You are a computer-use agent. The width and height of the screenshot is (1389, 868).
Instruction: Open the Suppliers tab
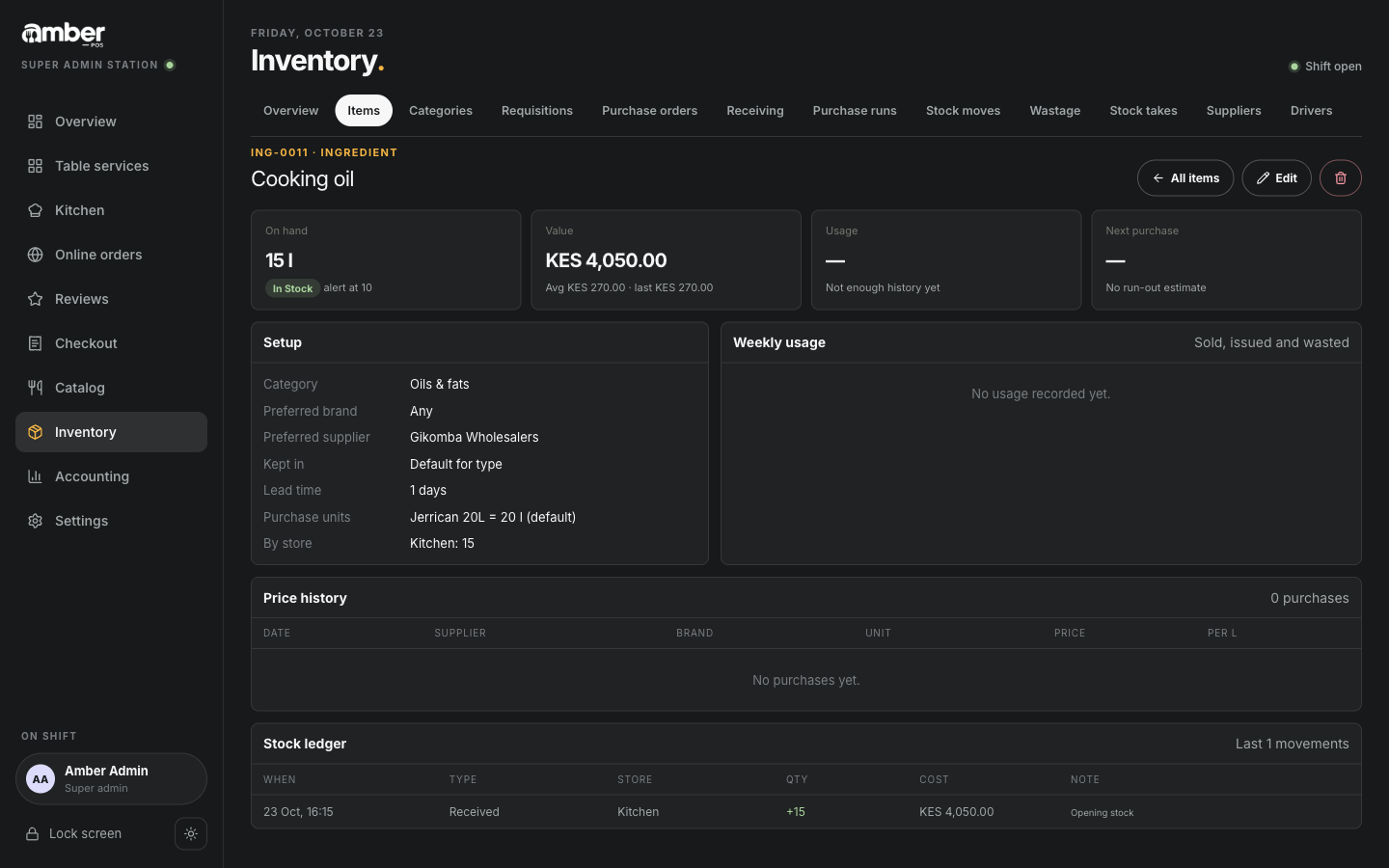click(x=1234, y=111)
